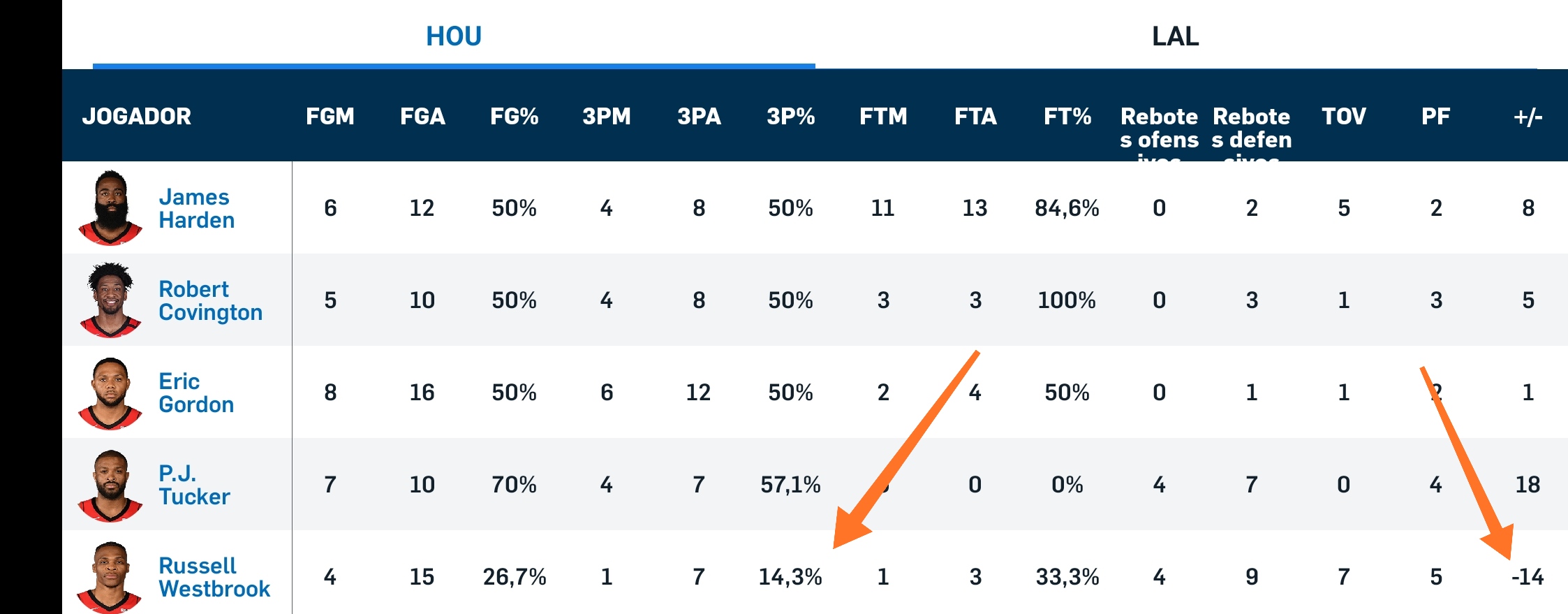Switch to the HOU team tab
The image size is (1568, 614).
454,36
